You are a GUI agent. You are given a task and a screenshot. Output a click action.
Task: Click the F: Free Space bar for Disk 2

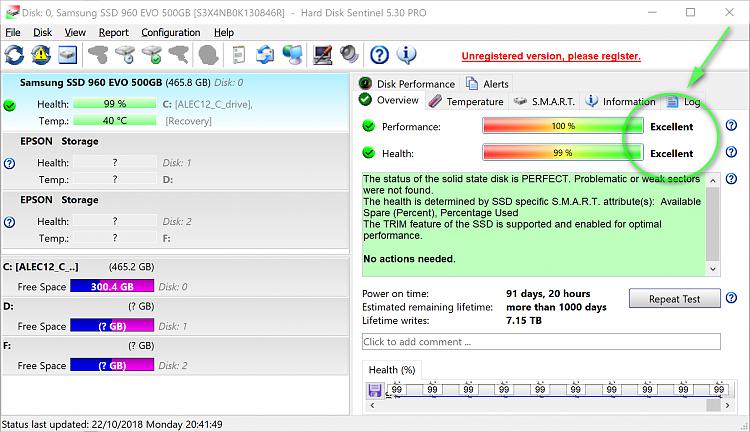click(112, 365)
